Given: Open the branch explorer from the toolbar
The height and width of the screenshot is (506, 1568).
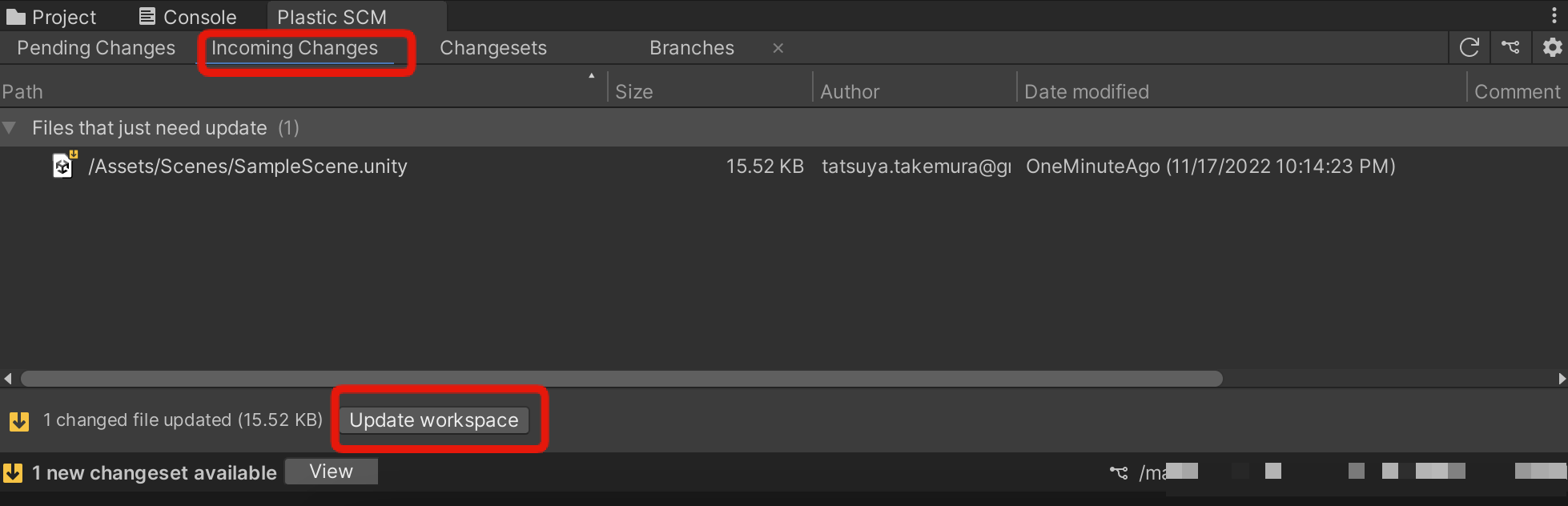Looking at the screenshot, I should click(x=1510, y=47).
